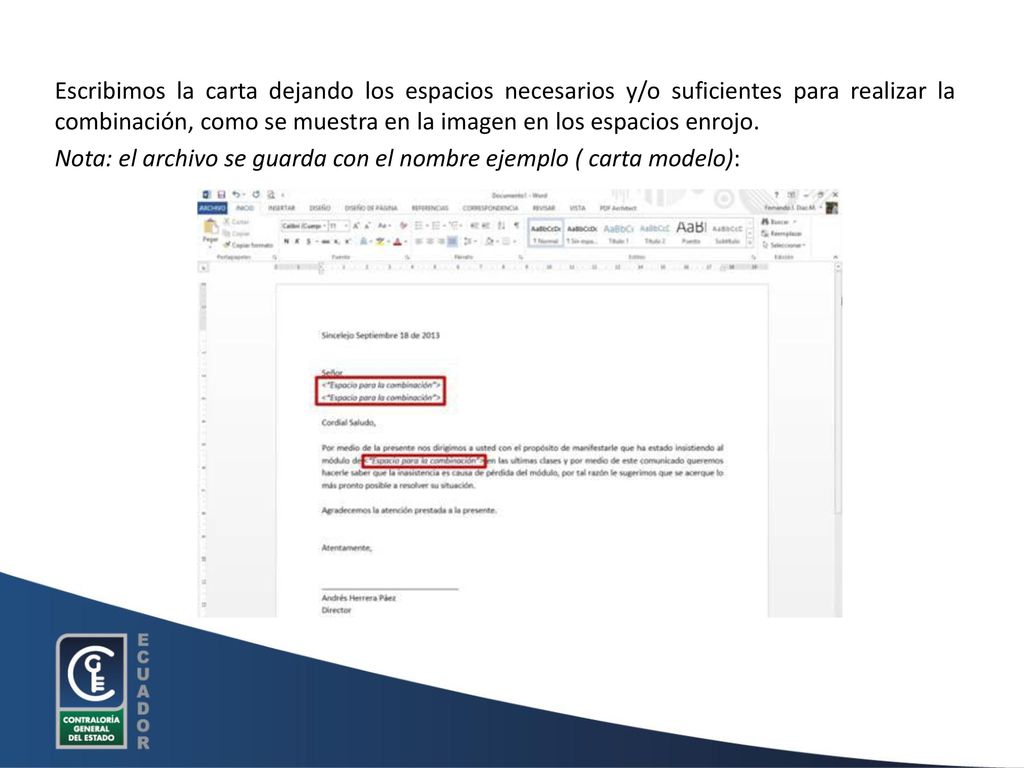The width and height of the screenshot is (1024, 768).
Task: Click the 'Cordial Saludo,' line in document
Action: coord(348,423)
